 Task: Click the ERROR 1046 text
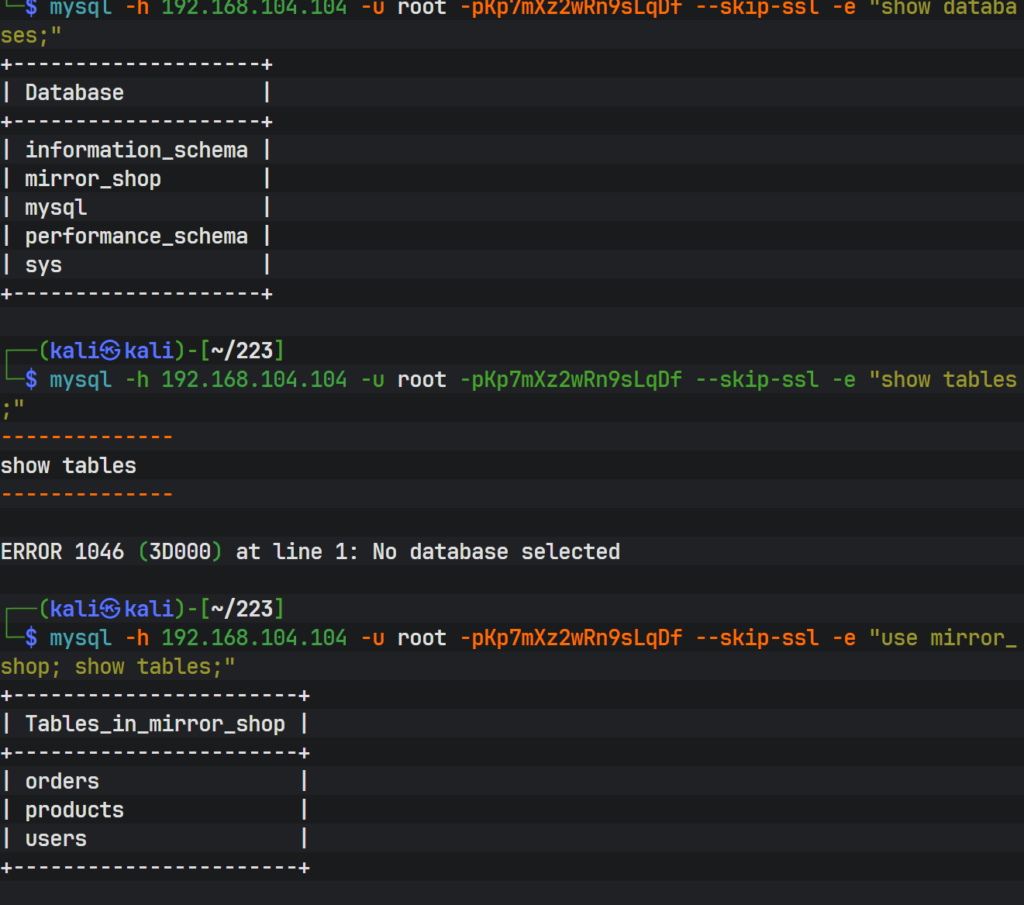click(62, 552)
